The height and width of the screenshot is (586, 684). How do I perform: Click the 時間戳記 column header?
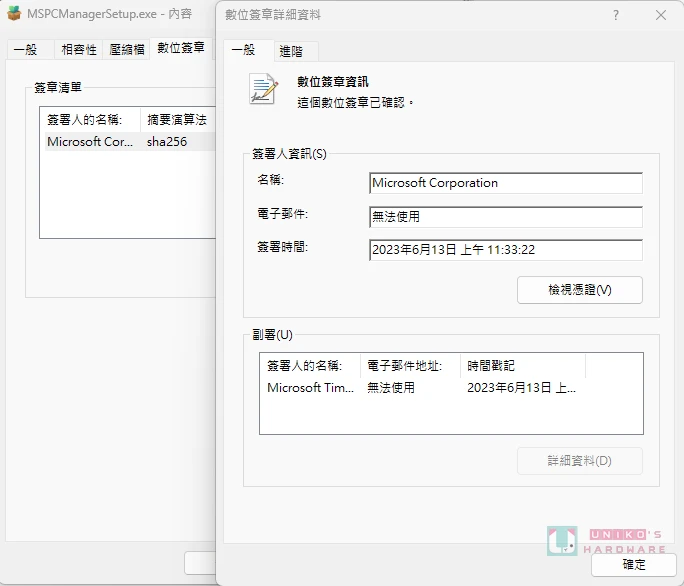pyautogui.click(x=523, y=366)
